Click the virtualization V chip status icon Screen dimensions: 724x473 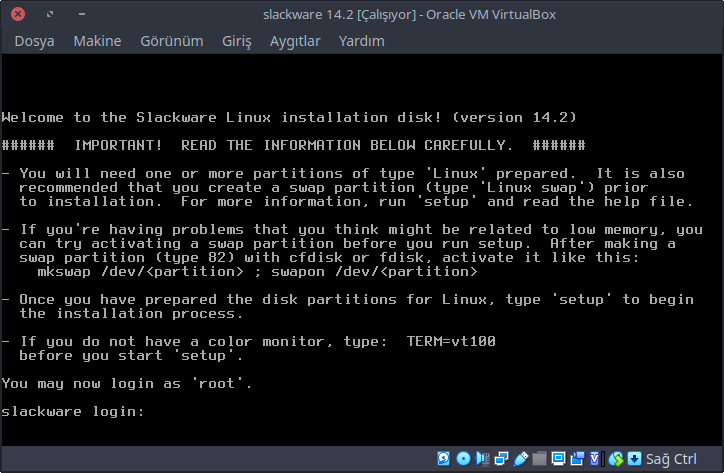tap(596, 459)
